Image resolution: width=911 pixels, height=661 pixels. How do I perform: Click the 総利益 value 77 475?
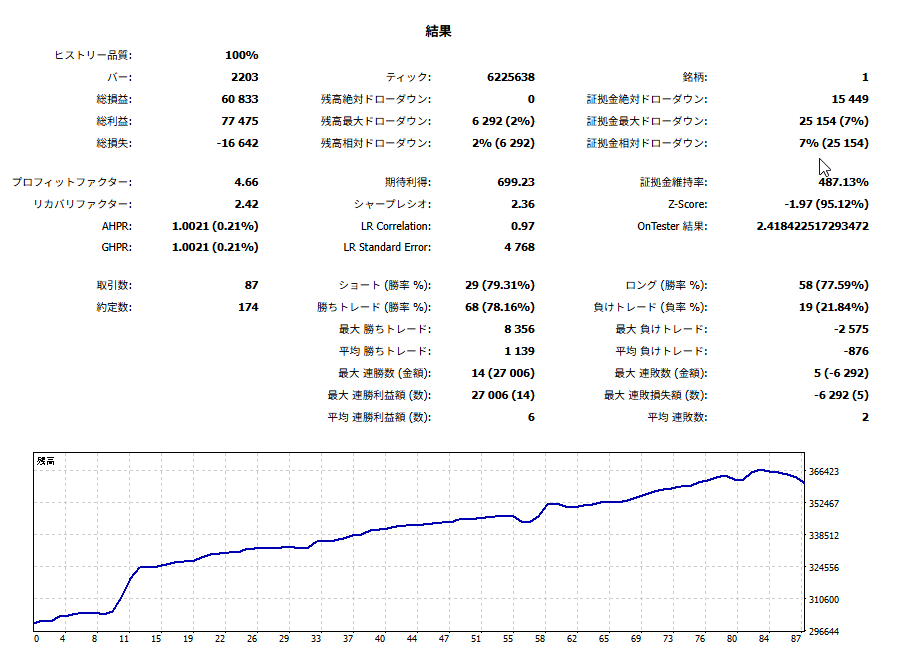(x=239, y=121)
